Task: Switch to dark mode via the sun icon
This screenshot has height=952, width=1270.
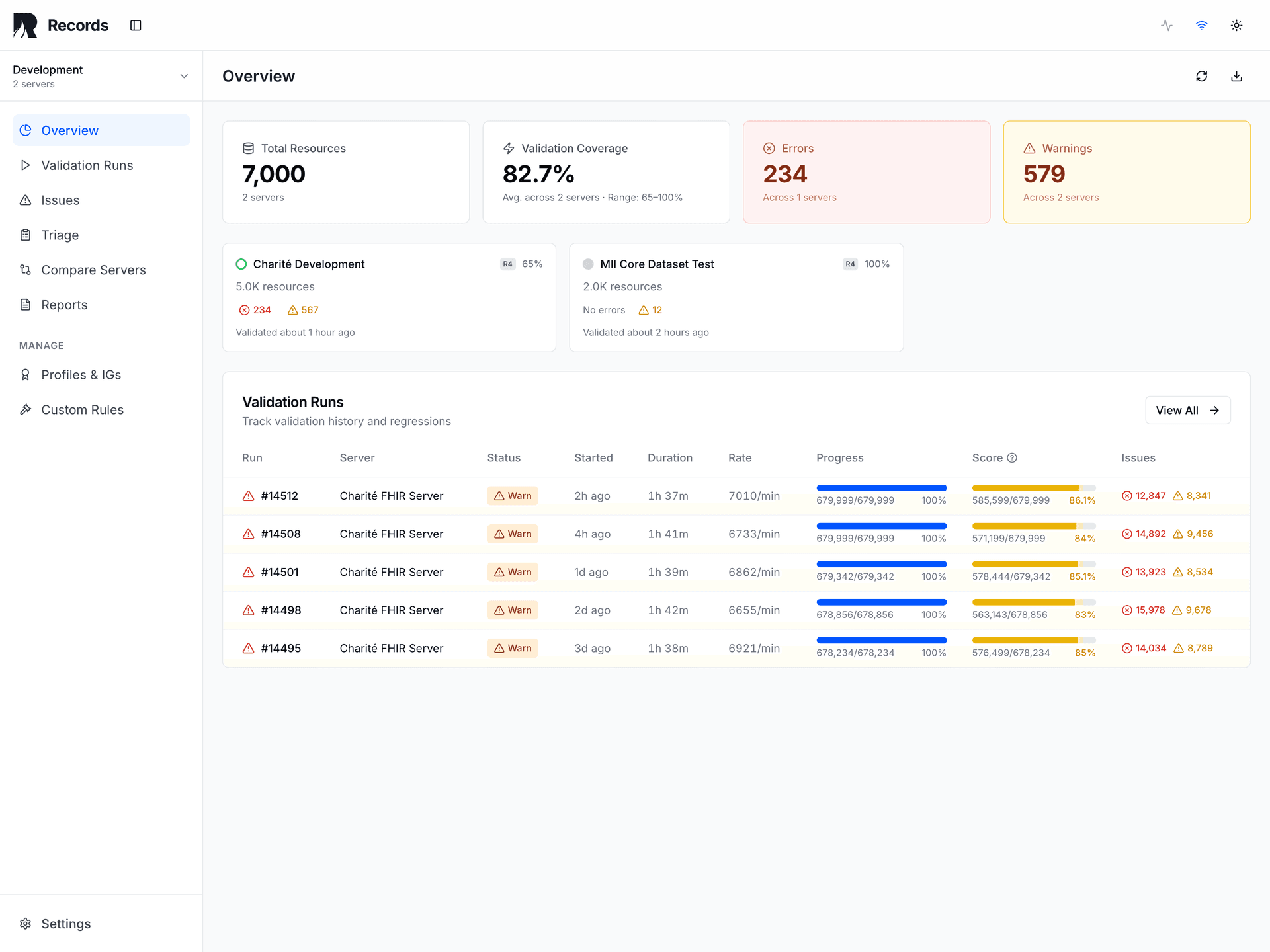Action: tap(1236, 25)
